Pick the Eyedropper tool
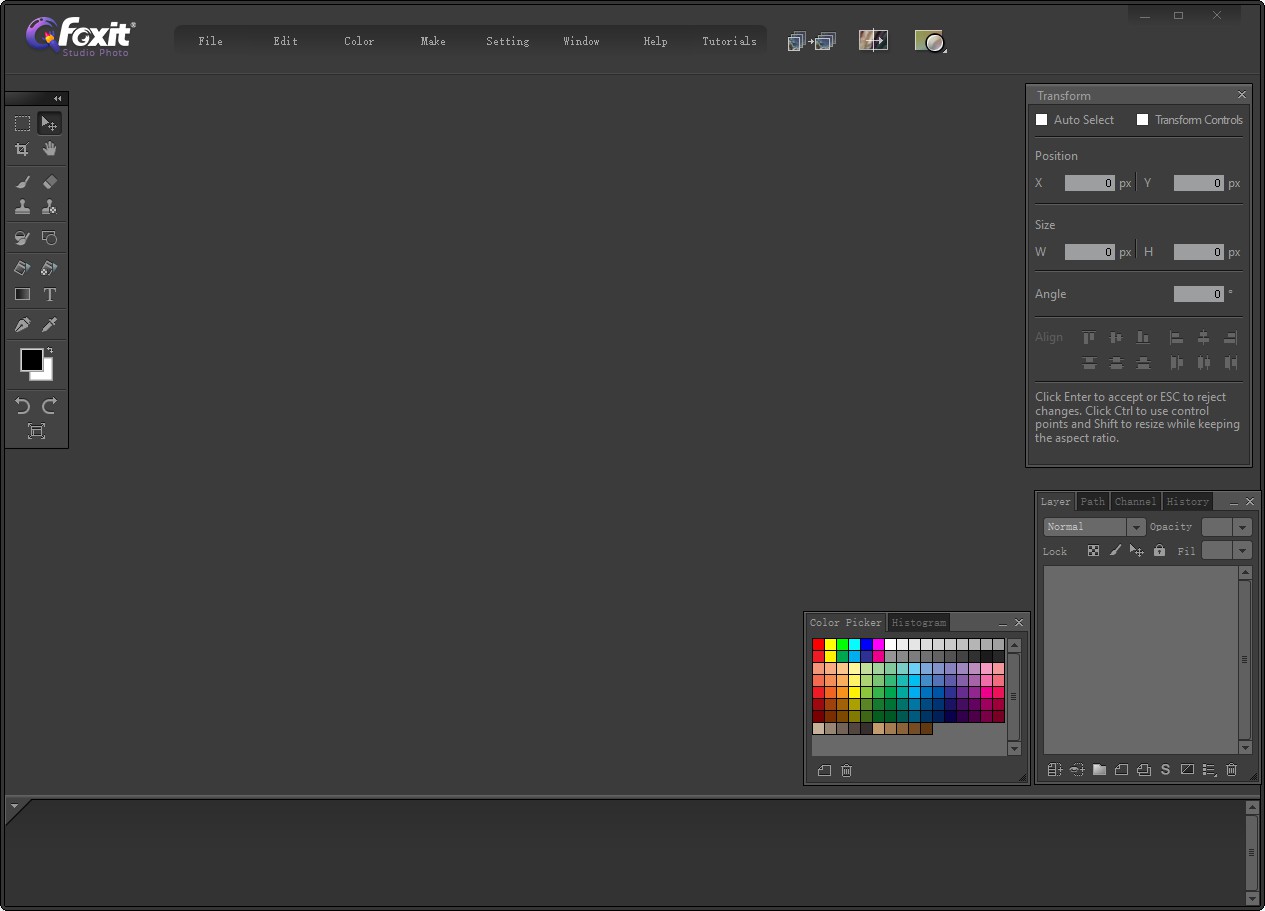 (51, 323)
